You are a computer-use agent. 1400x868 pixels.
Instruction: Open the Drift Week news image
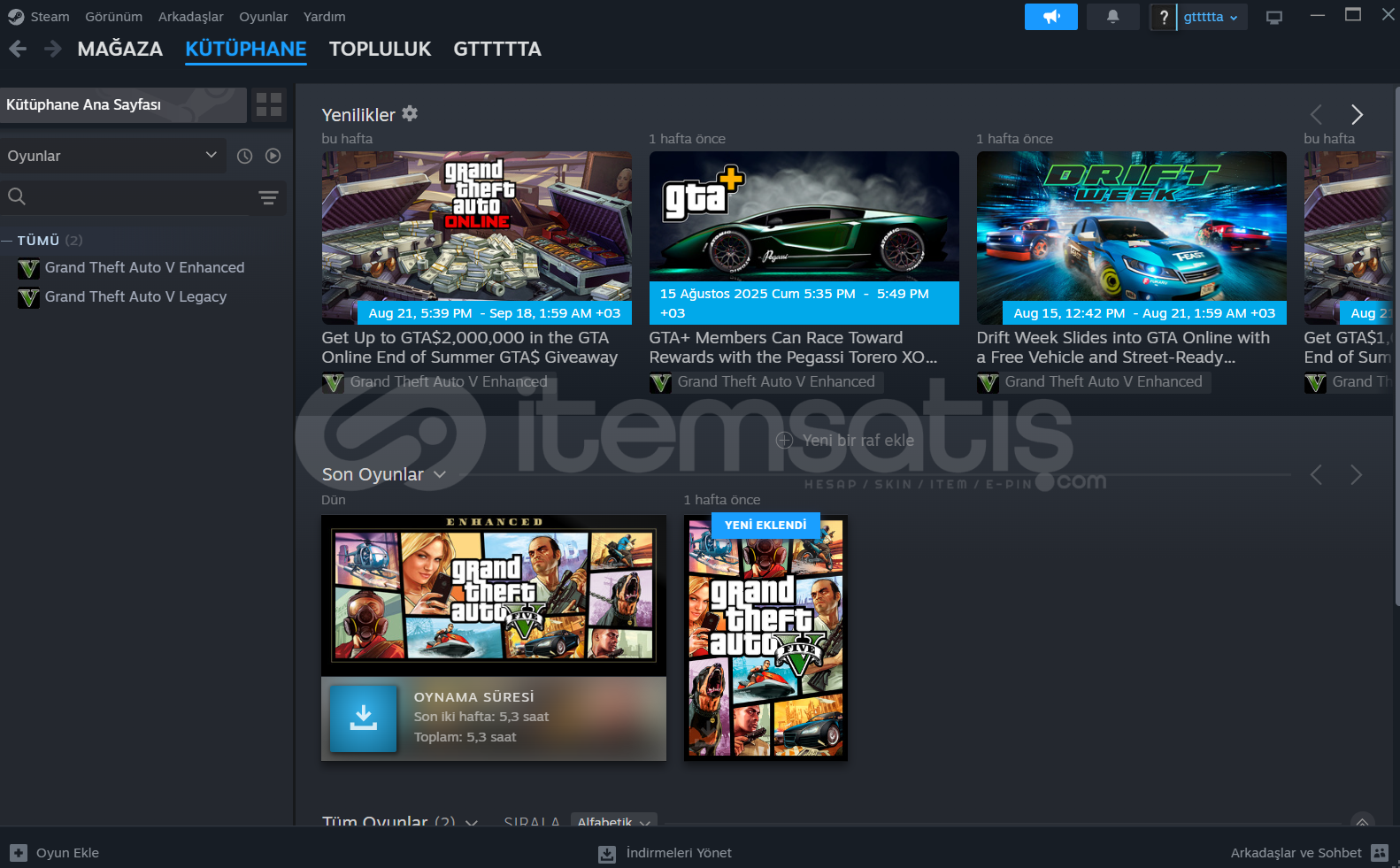[x=1131, y=237]
